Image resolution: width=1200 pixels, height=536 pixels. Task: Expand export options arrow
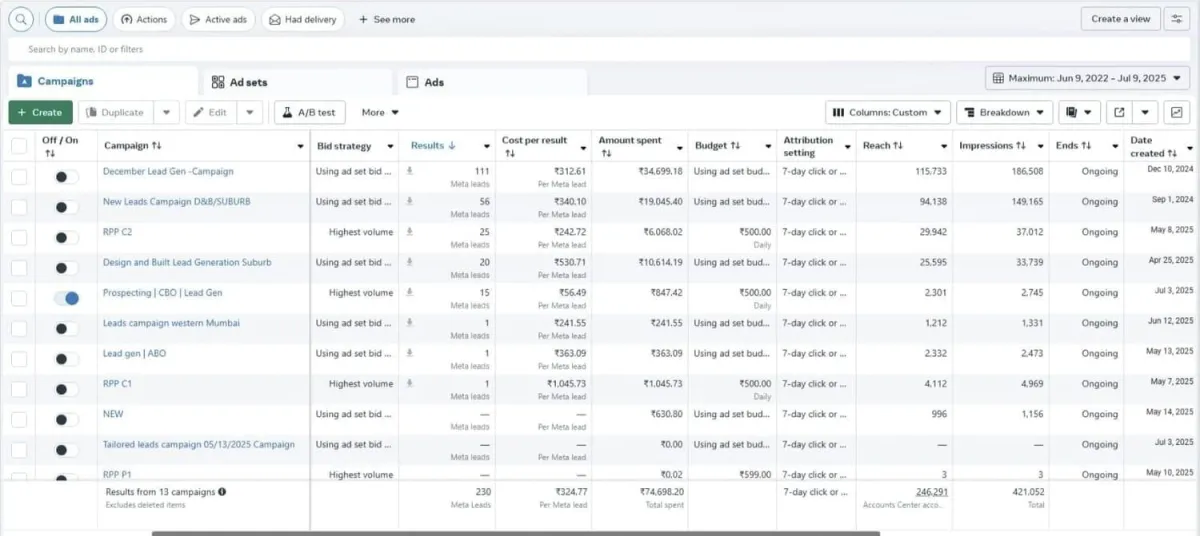click(1144, 112)
